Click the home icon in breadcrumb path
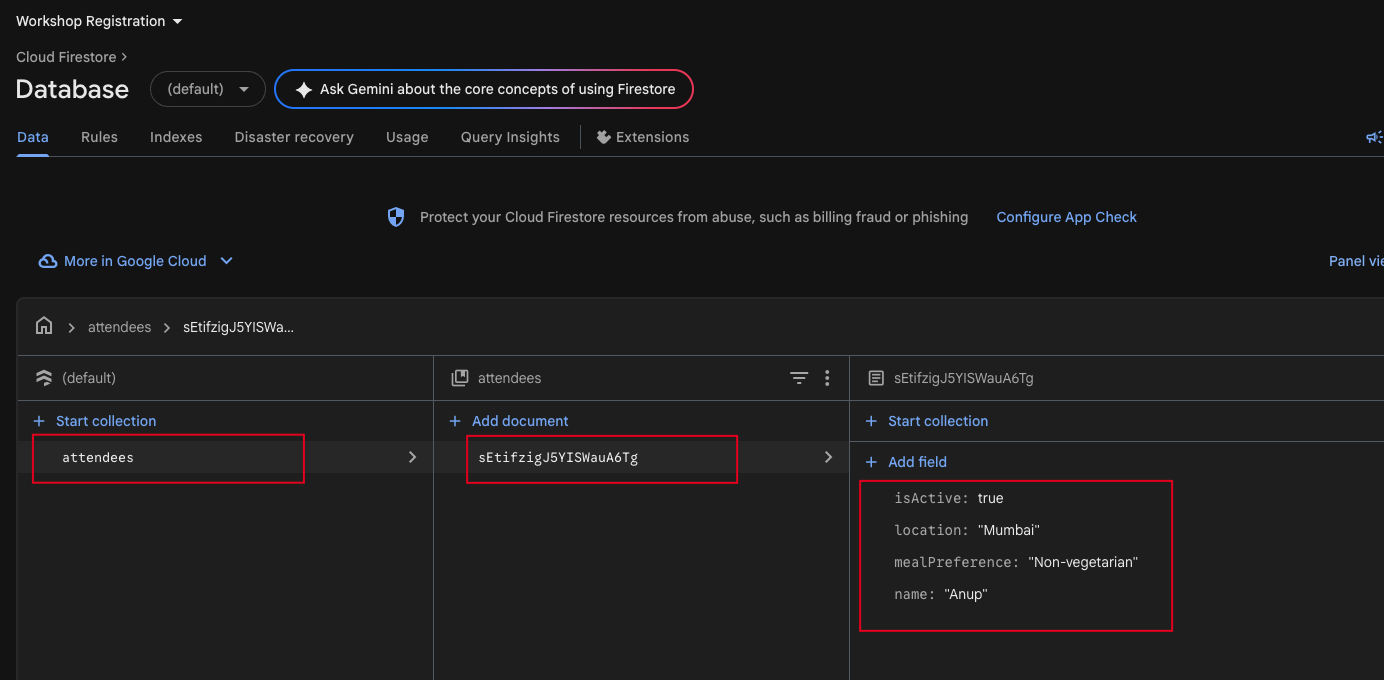This screenshot has width=1384, height=680. (43, 327)
